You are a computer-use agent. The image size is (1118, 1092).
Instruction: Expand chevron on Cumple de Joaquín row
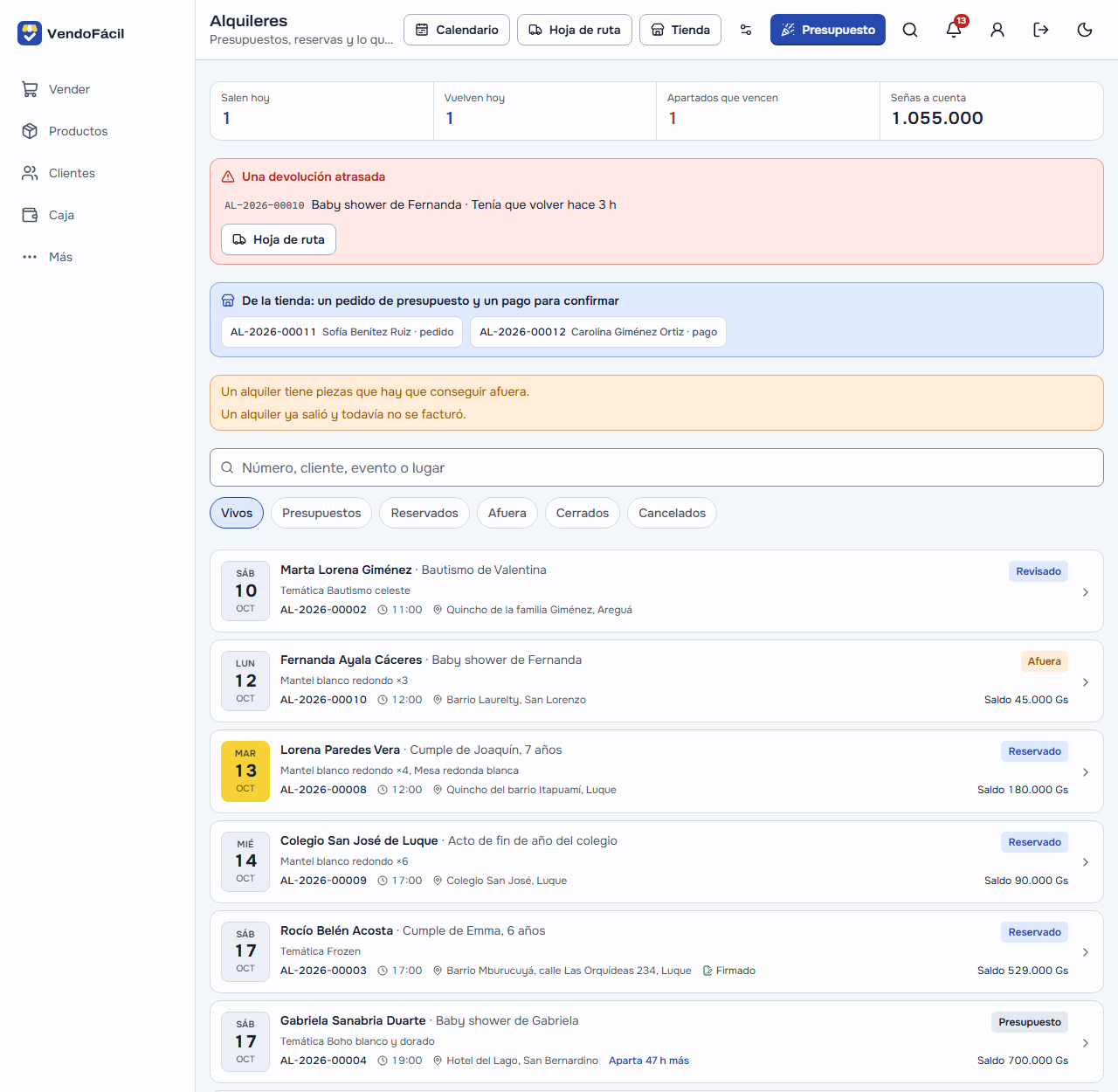point(1086,772)
